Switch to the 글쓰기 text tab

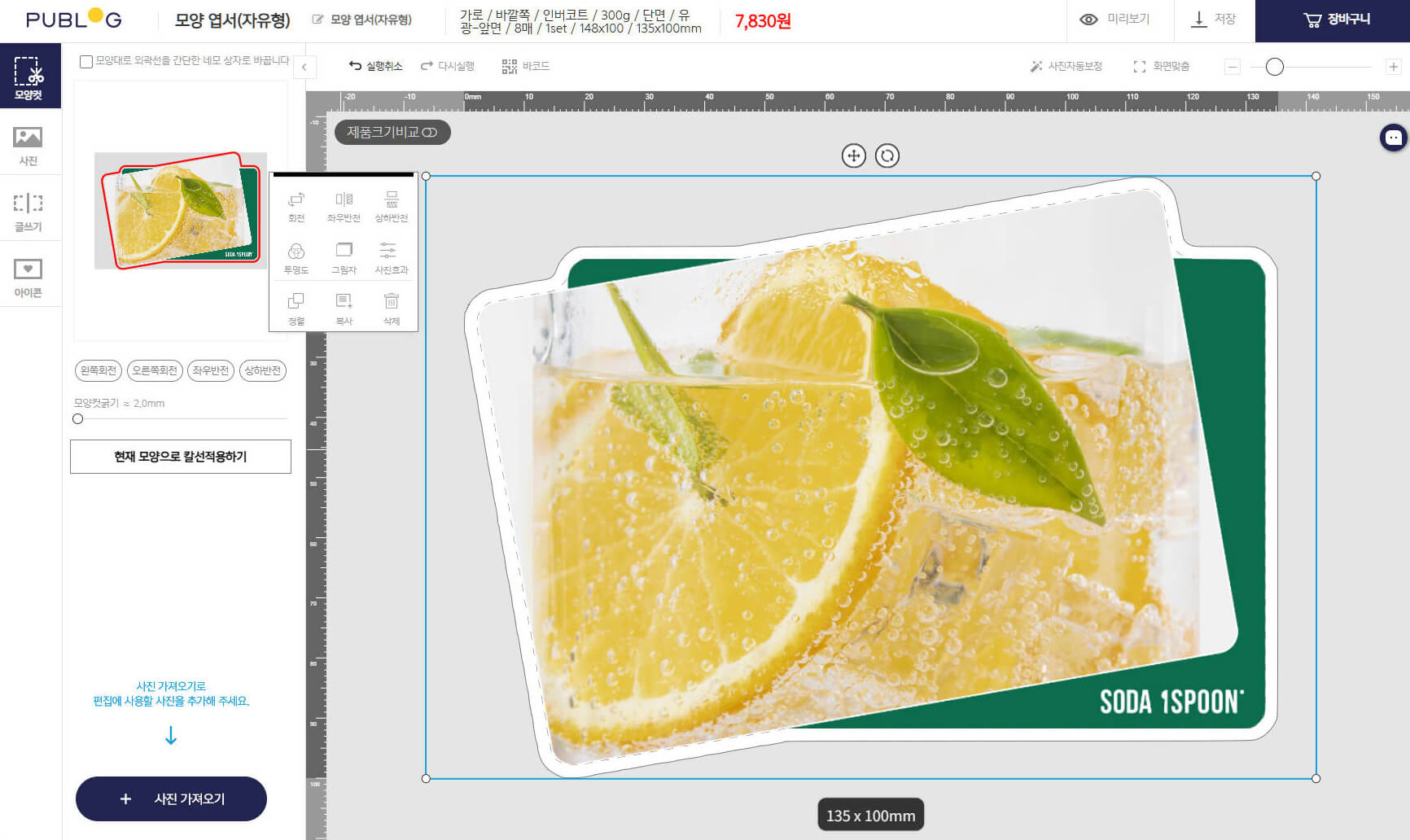(x=28, y=211)
